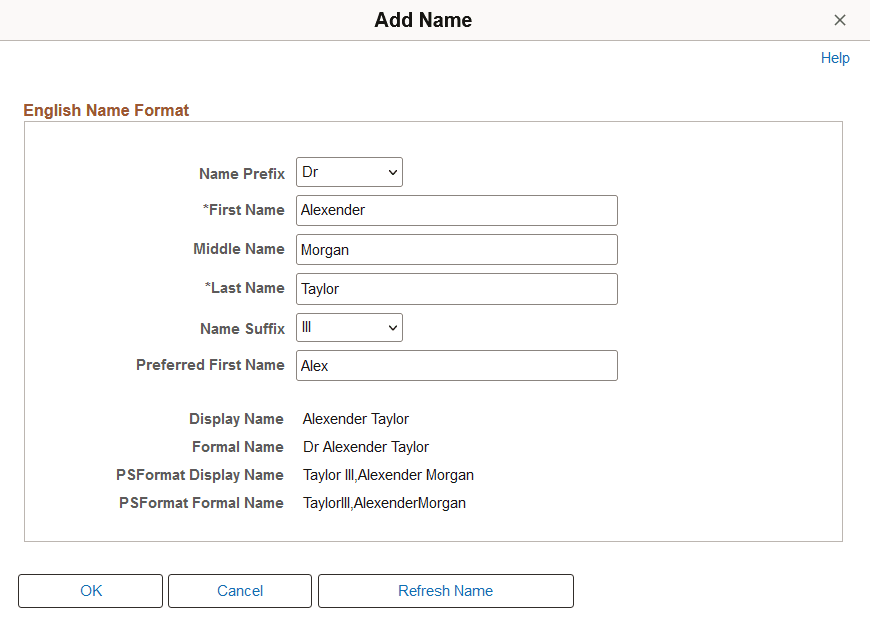Open the Help link
The height and width of the screenshot is (631, 870).
pyautogui.click(x=835, y=58)
